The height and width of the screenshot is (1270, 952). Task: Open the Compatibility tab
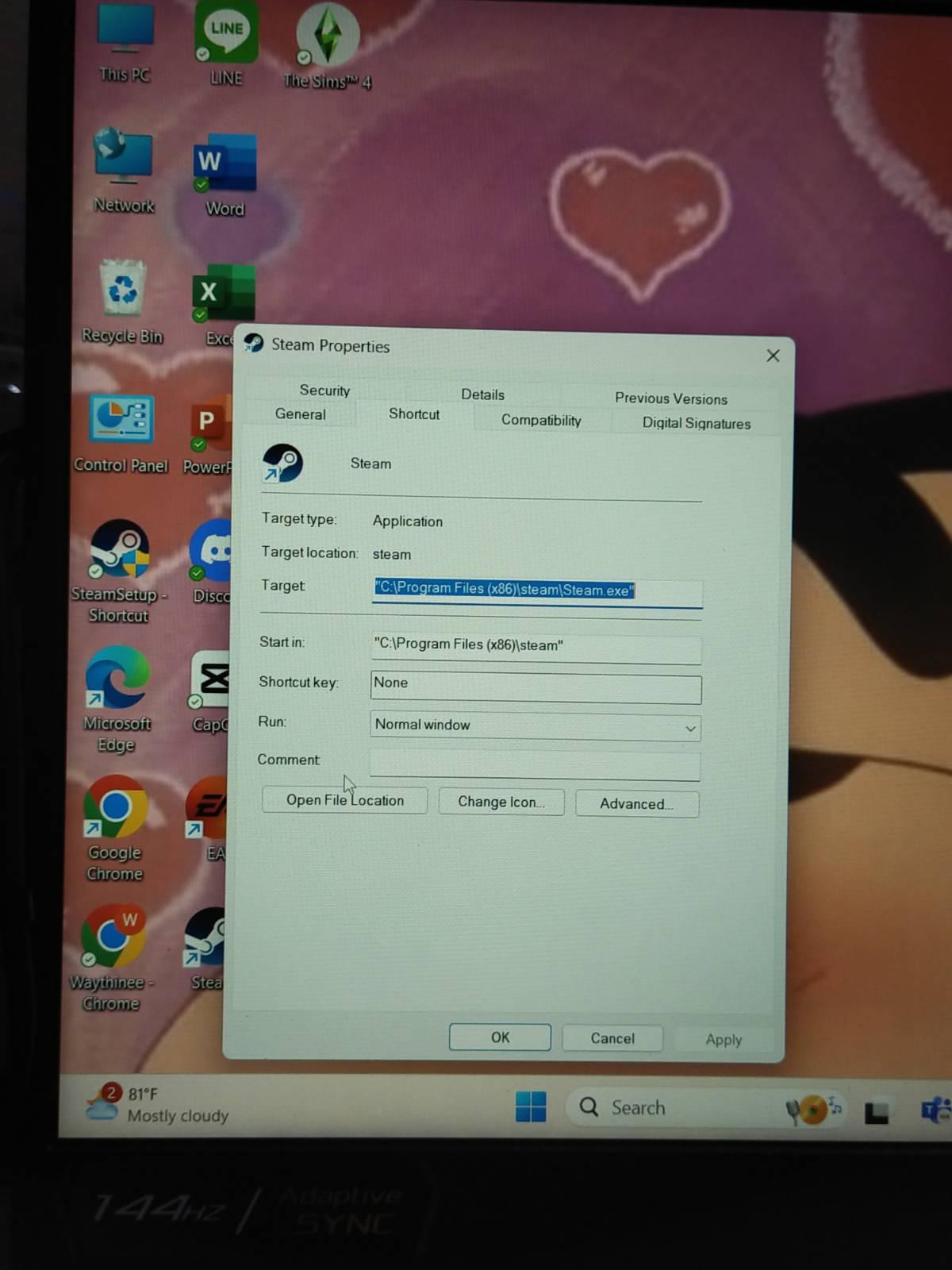point(541,420)
